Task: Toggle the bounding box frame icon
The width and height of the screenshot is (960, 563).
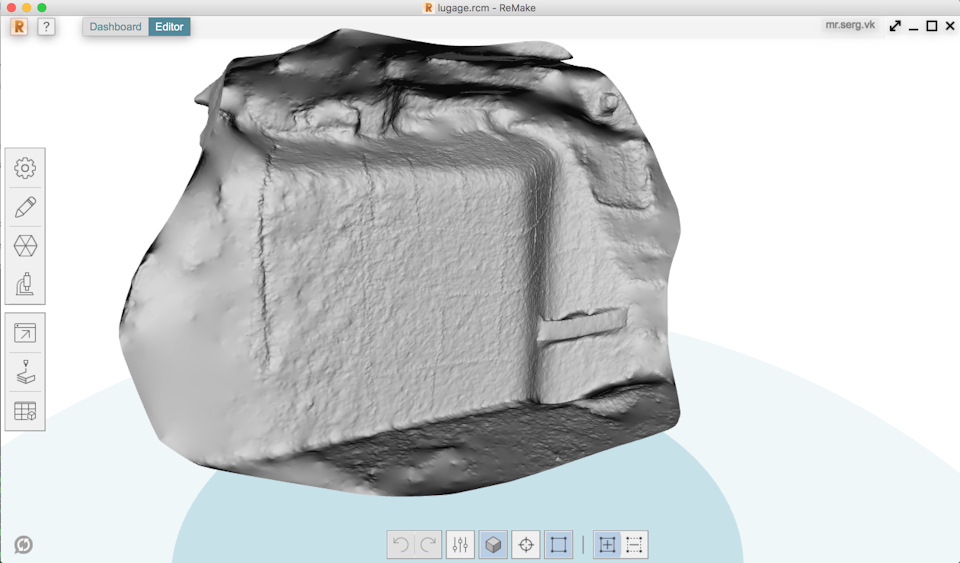Action: pos(558,545)
